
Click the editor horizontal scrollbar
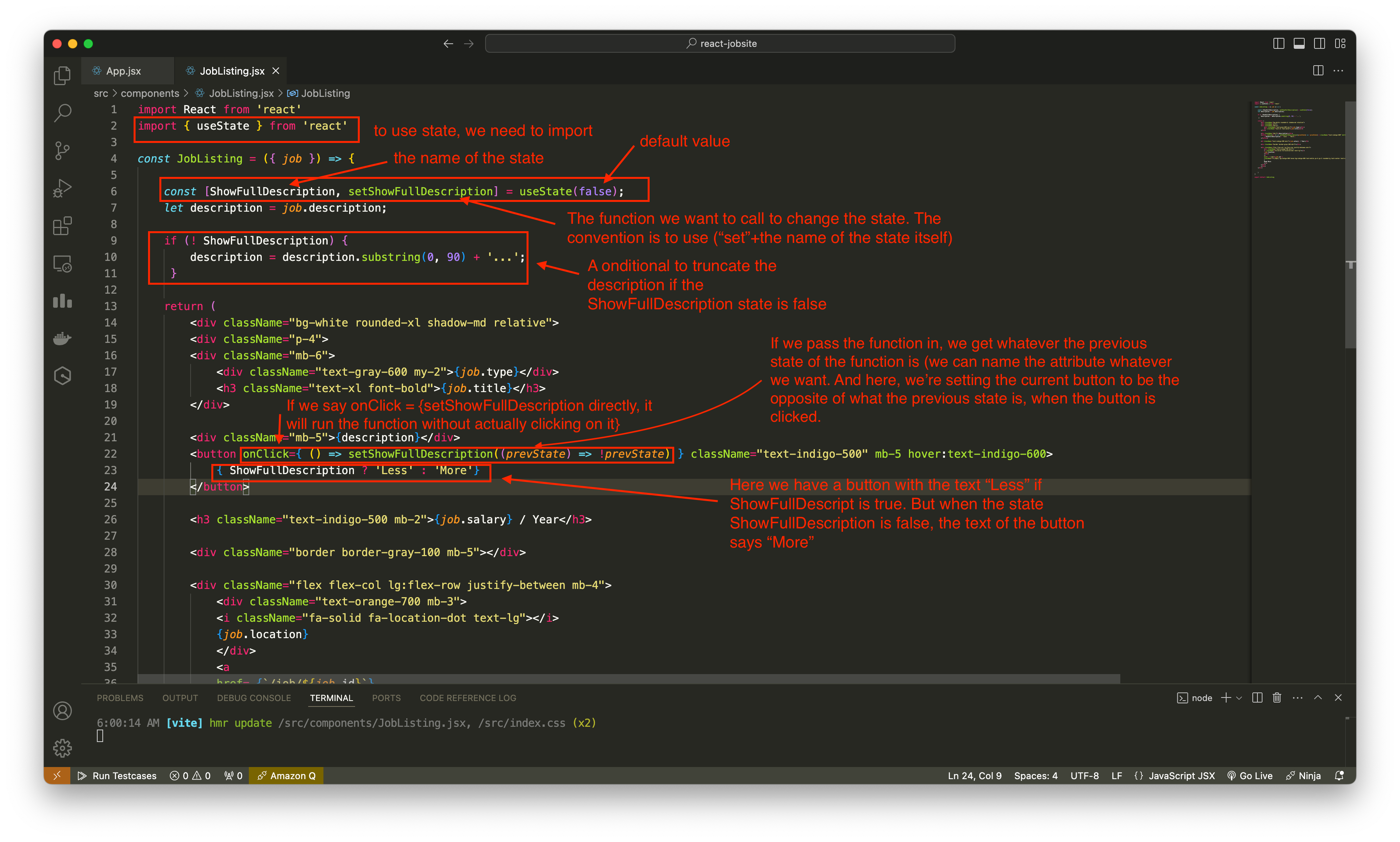click(x=629, y=679)
